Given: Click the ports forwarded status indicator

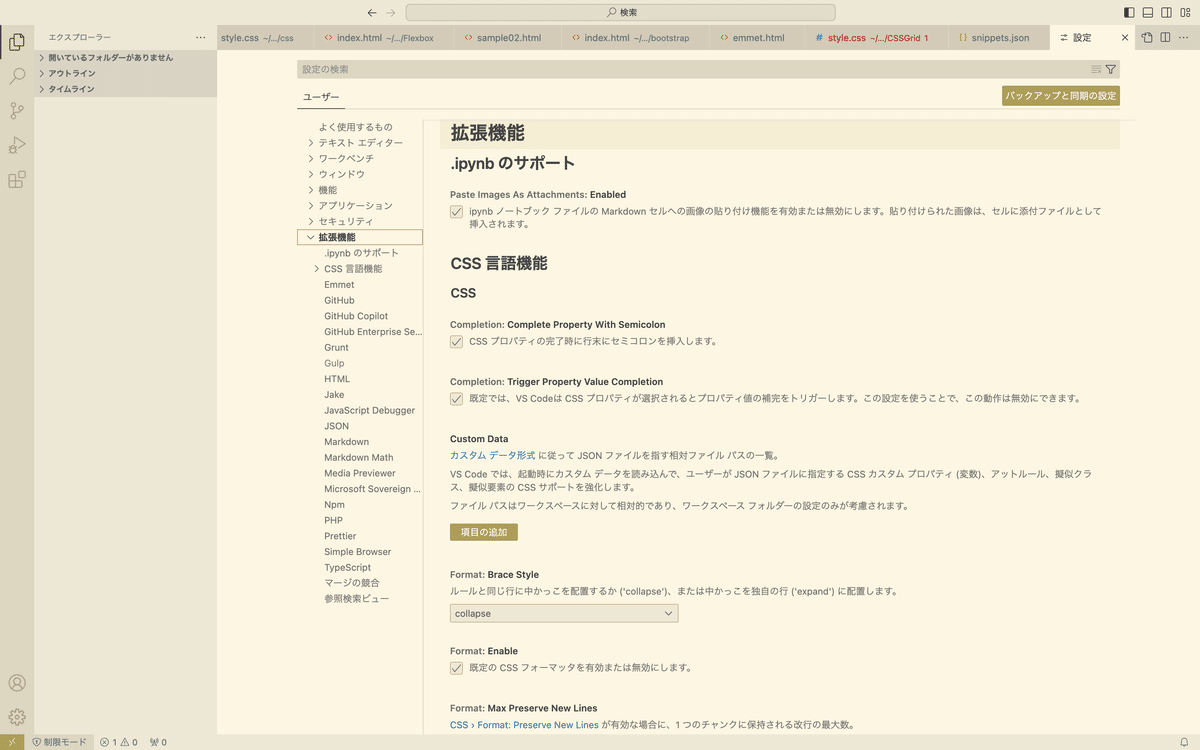Looking at the screenshot, I should pos(157,742).
